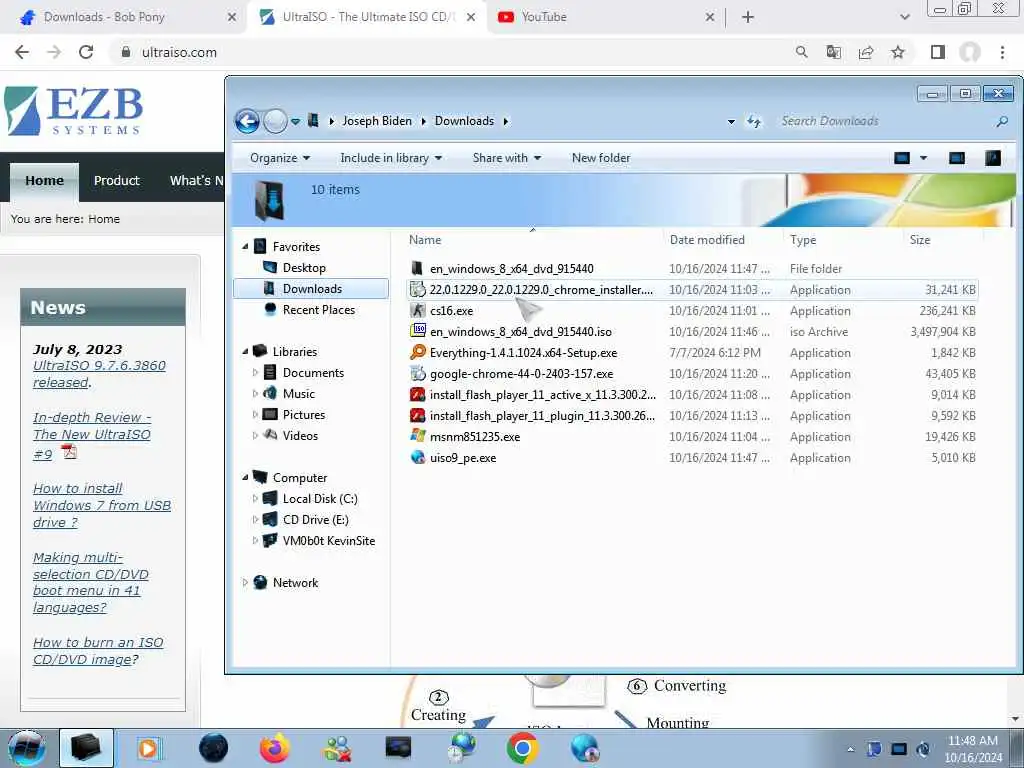Collapse the Favorites tree group
Image resolution: width=1024 pixels, height=768 pixels.
[246, 247]
